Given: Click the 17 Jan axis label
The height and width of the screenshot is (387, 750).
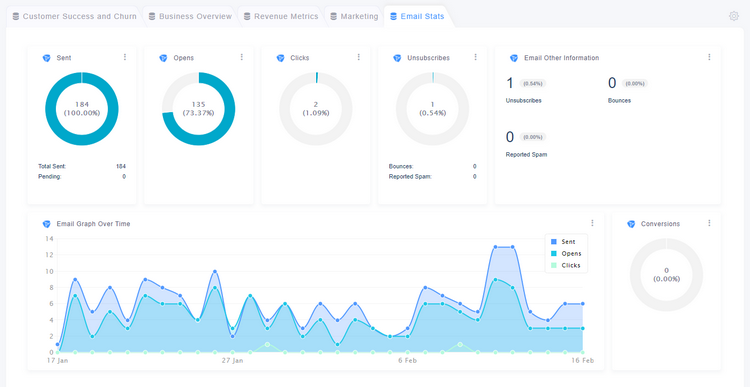Looking at the screenshot, I should click(x=56, y=361).
